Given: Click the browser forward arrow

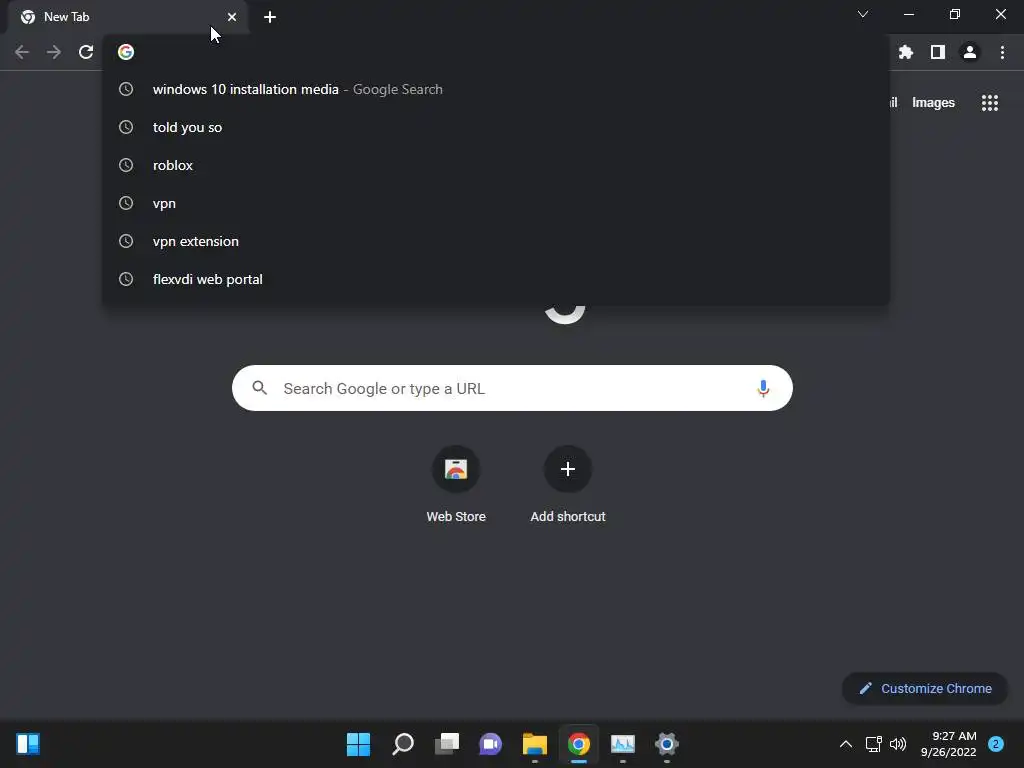Looking at the screenshot, I should pos(54,52).
